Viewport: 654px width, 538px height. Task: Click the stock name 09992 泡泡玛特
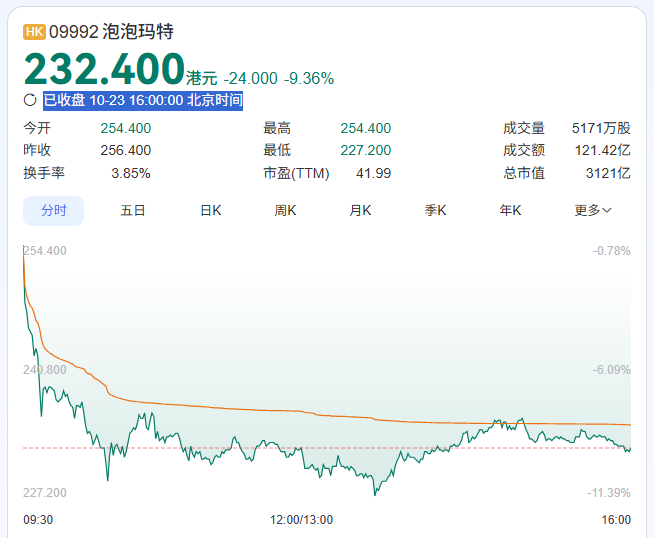[111, 32]
